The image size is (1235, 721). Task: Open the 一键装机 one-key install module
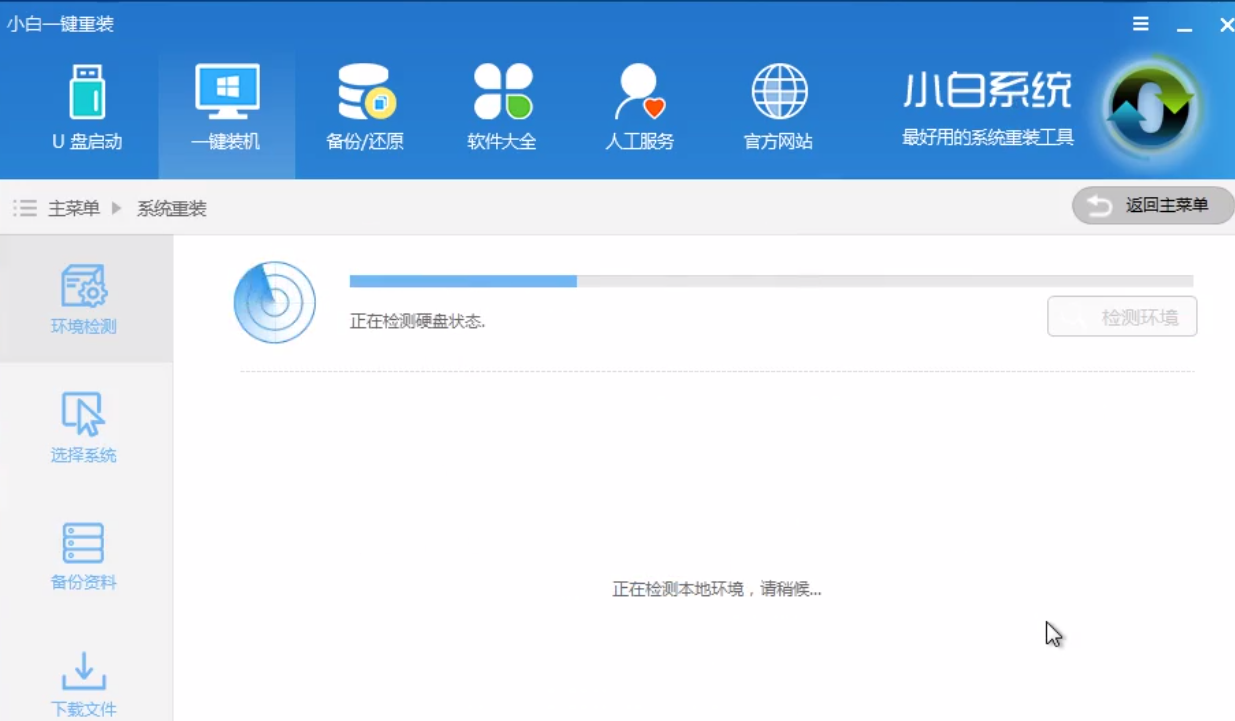[x=225, y=105]
